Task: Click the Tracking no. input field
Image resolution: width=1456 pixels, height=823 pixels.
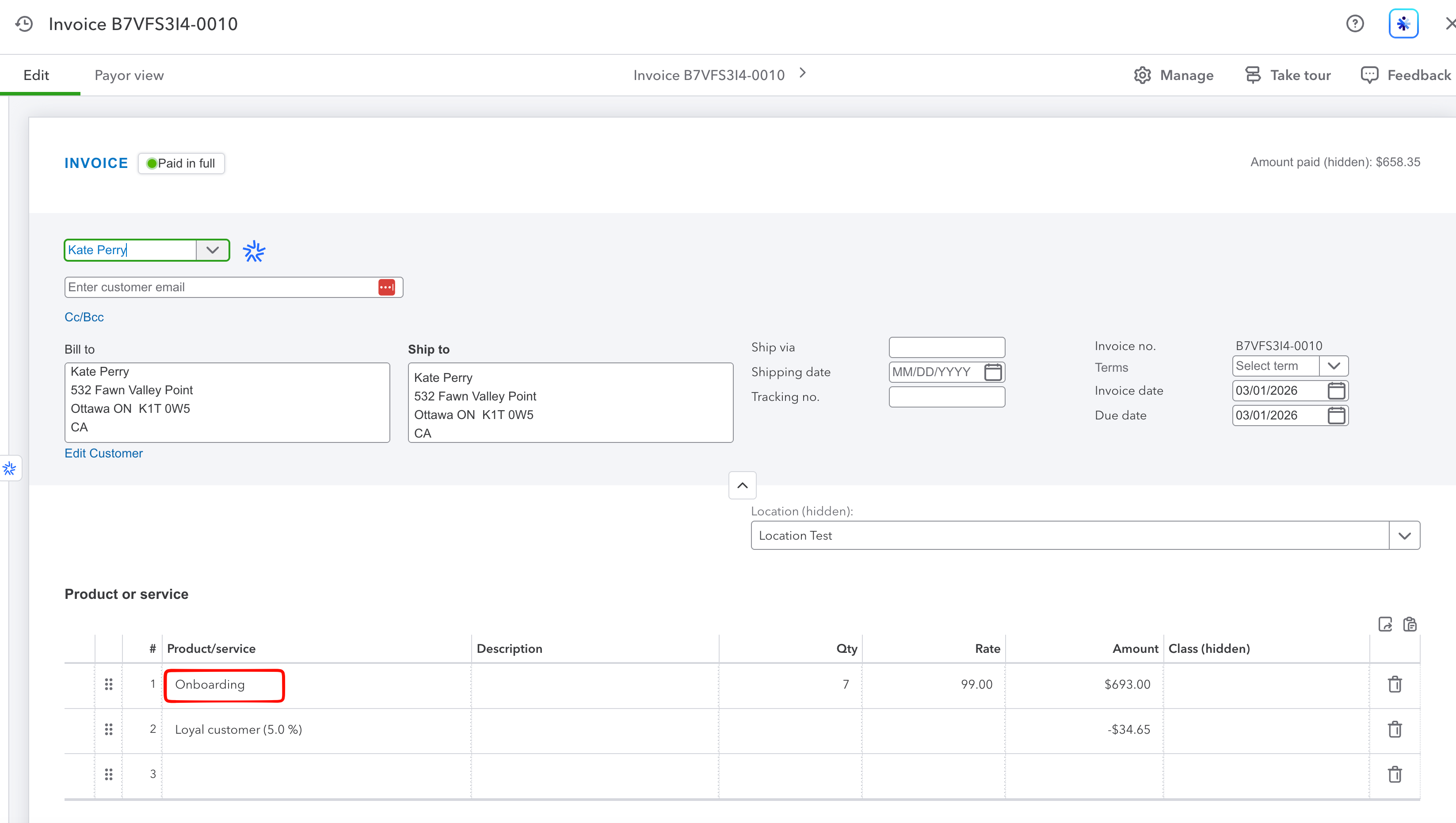Action: (947, 397)
